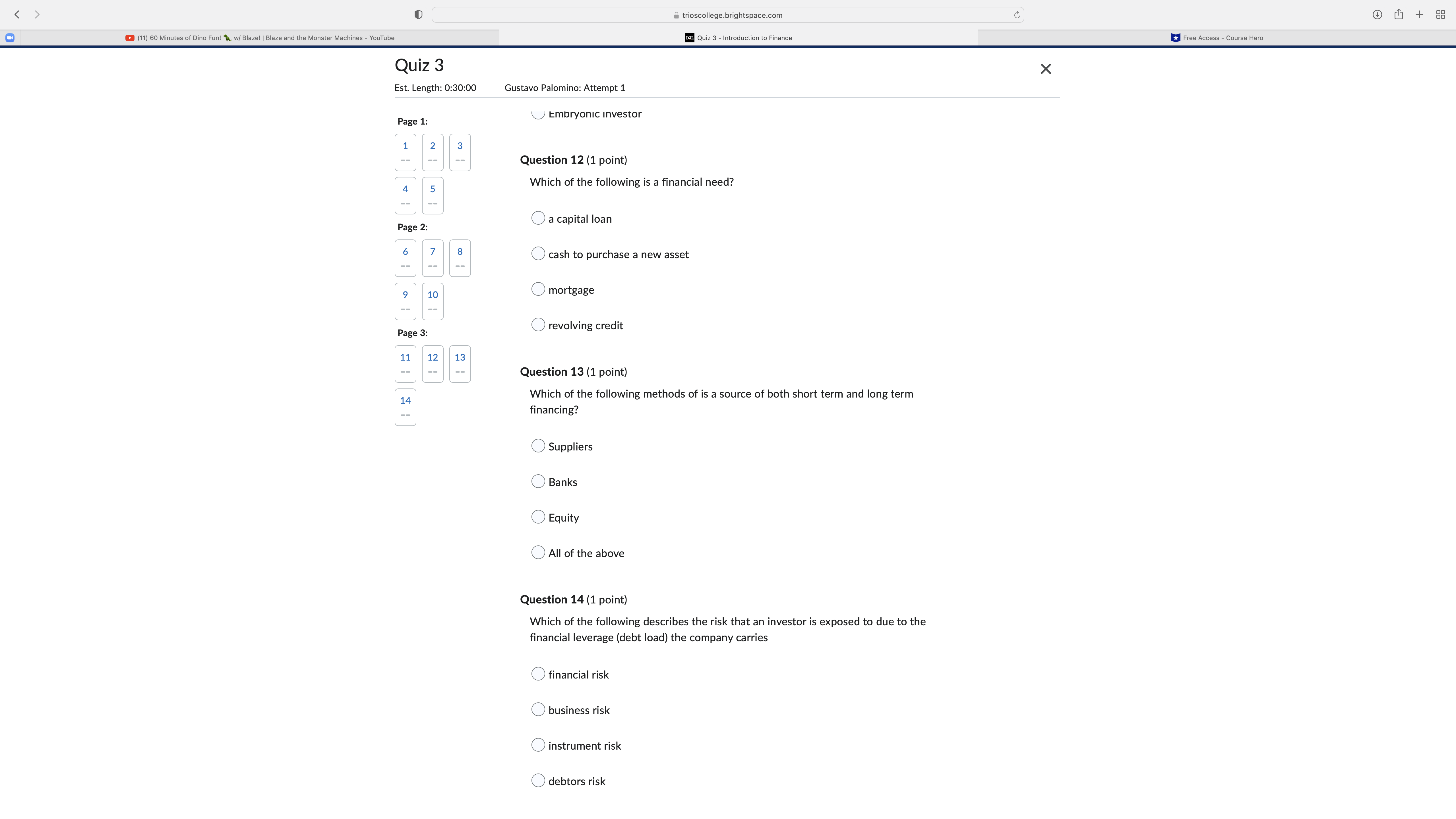Click the privacy shield icon

[418, 14]
